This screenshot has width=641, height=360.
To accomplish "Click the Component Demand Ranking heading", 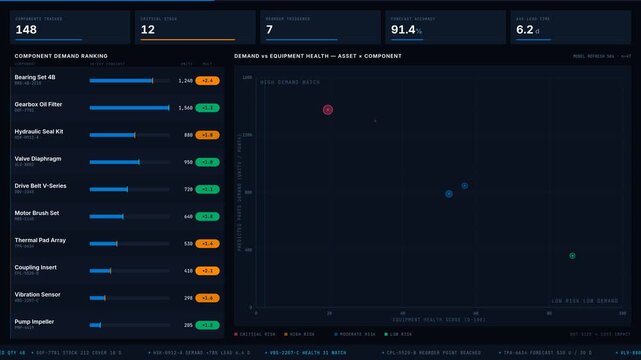I will coord(61,56).
